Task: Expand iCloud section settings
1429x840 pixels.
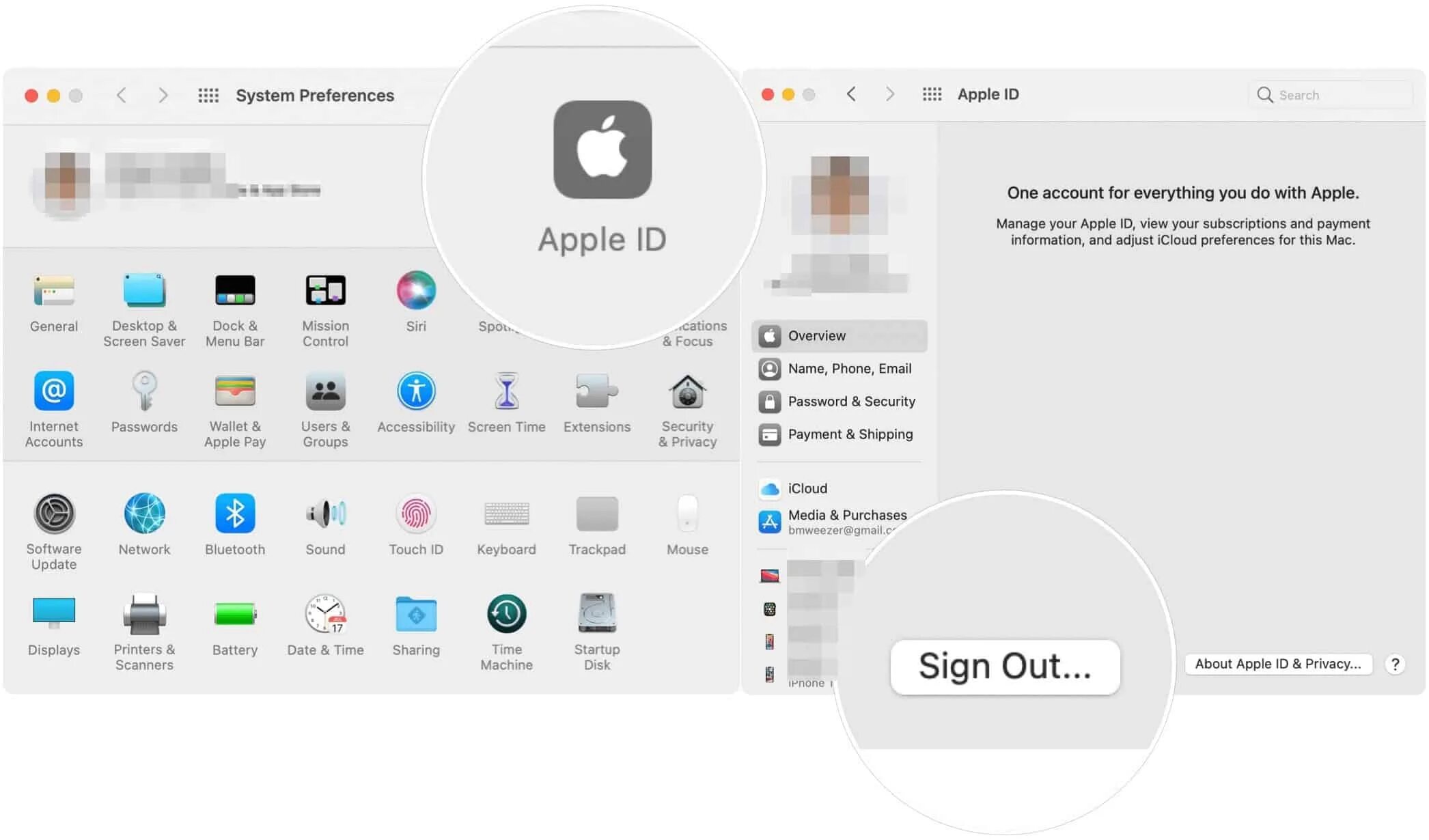Action: pyautogui.click(x=807, y=487)
